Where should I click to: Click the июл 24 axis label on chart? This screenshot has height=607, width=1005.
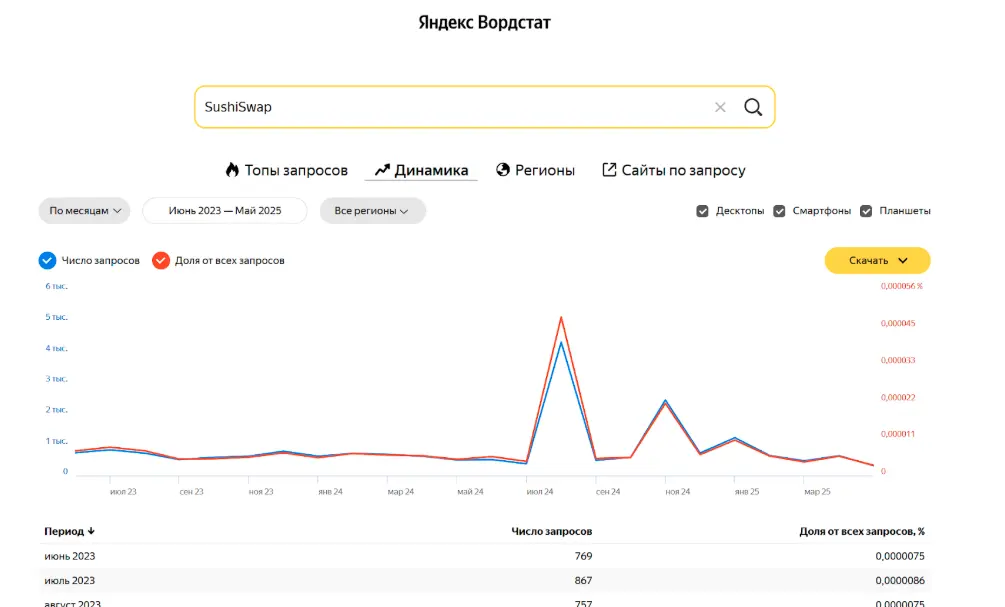tap(540, 492)
